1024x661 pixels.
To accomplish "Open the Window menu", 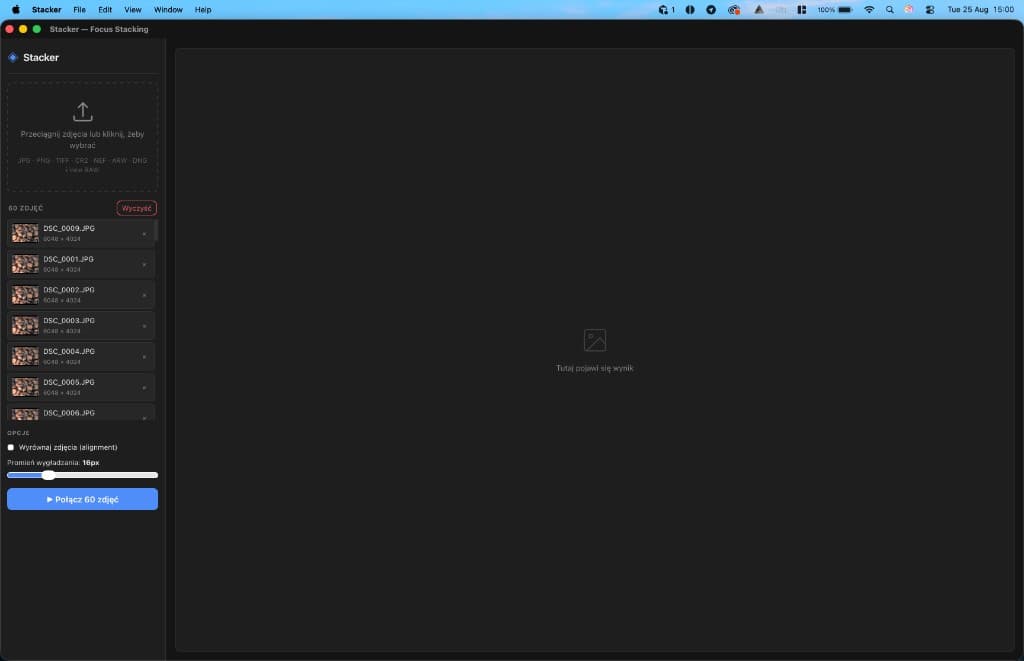I will point(168,10).
